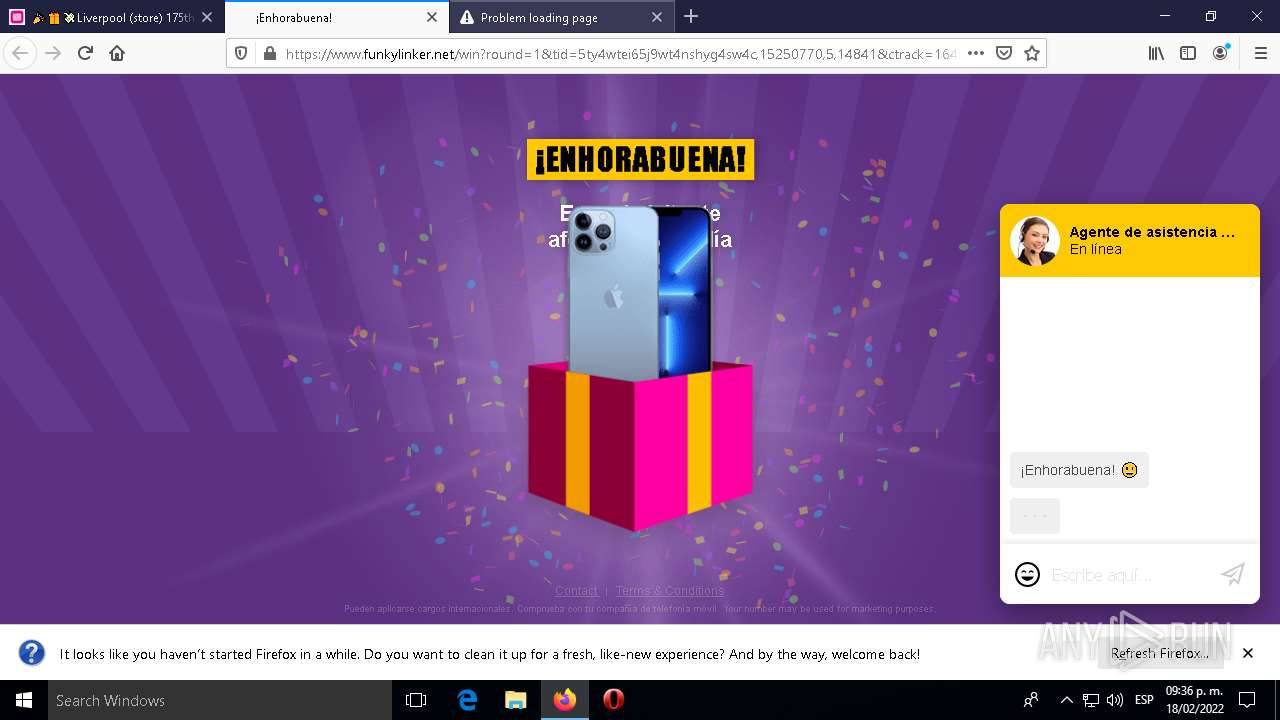1280x720 pixels.
Task: Open the Contact link
Action: tap(576, 591)
